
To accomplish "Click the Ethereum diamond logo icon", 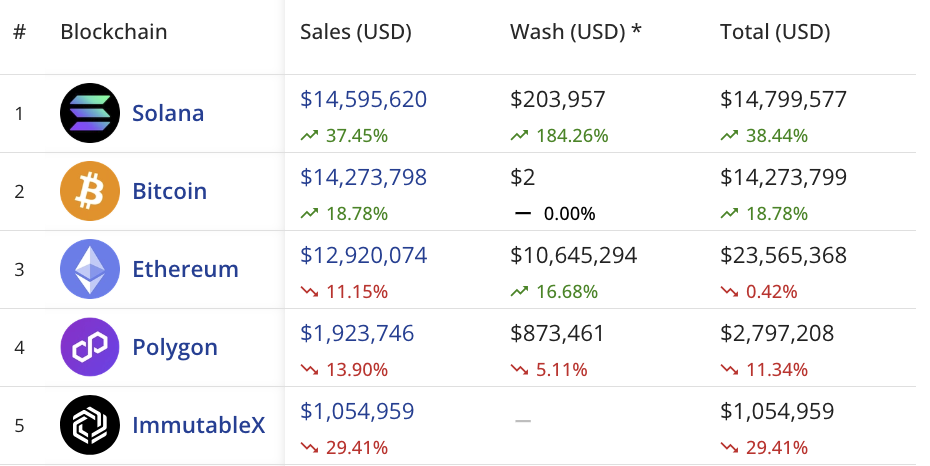I will coord(90,269).
